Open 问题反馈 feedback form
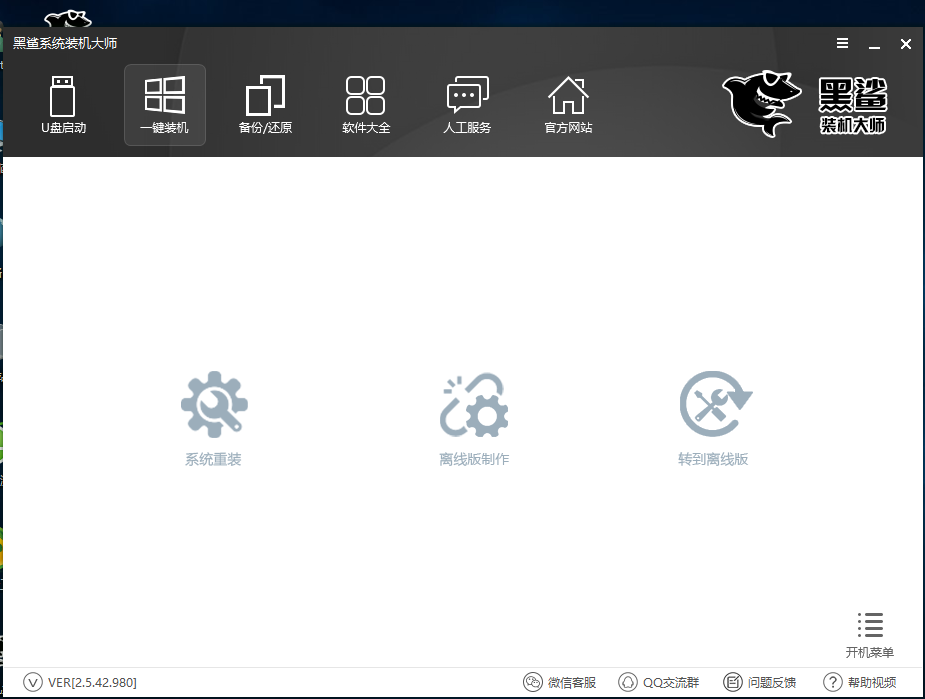Image resolution: width=925 pixels, height=699 pixels. pos(760,682)
